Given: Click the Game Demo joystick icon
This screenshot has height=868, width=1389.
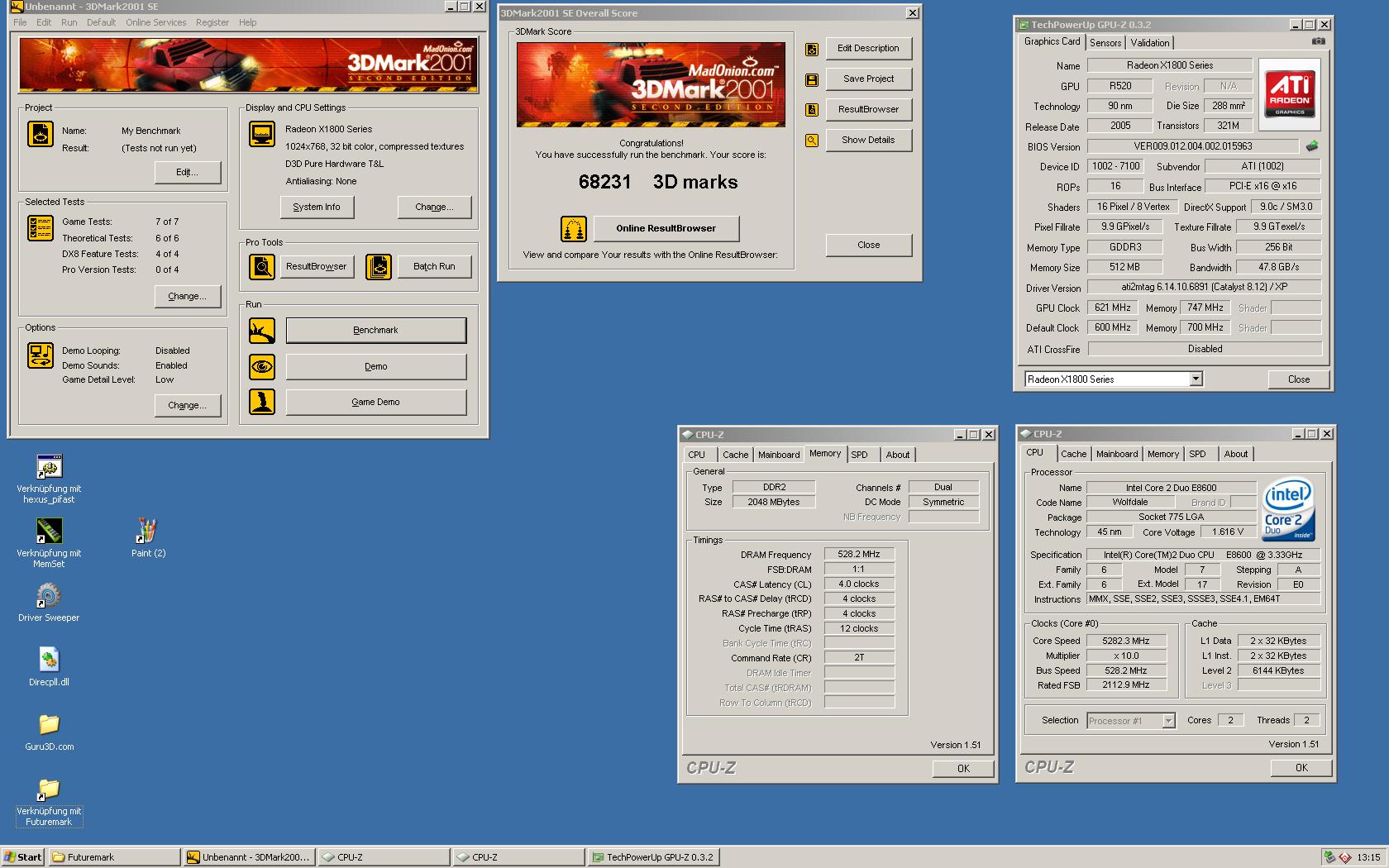Looking at the screenshot, I should tap(262, 402).
